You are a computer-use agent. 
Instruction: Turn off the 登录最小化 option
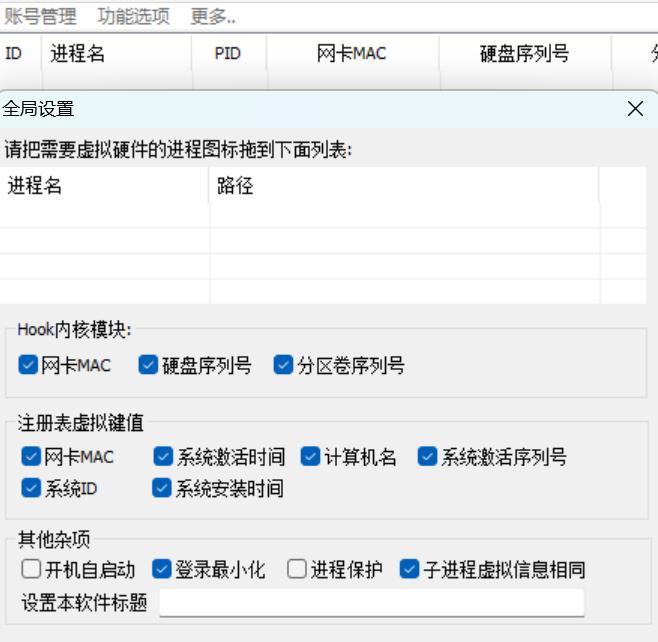(x=162, y=569)
